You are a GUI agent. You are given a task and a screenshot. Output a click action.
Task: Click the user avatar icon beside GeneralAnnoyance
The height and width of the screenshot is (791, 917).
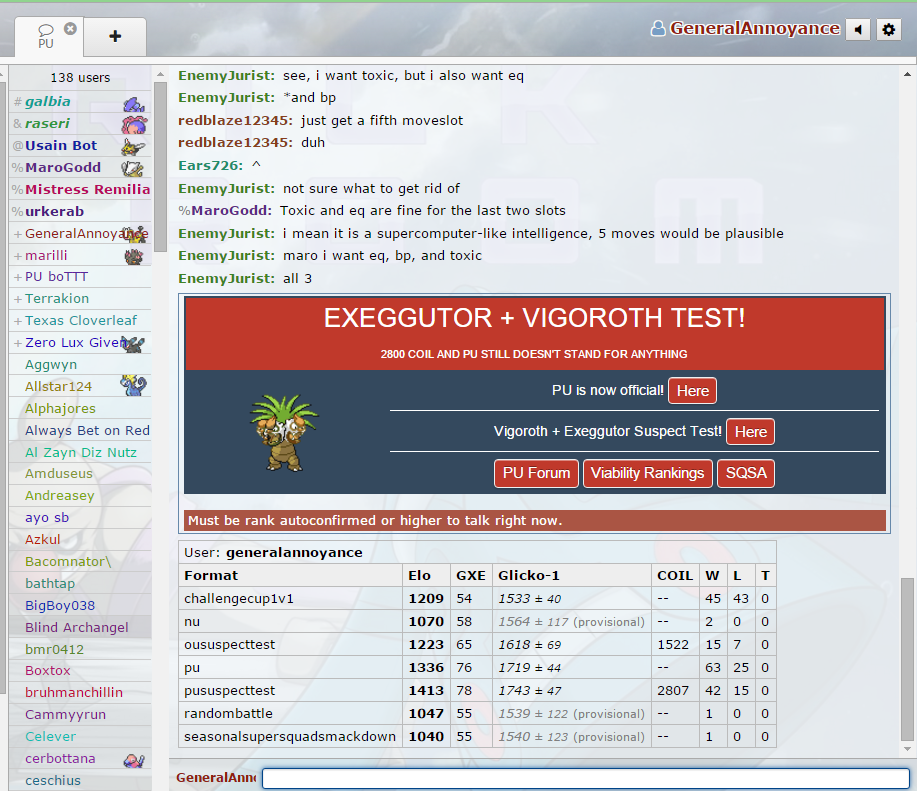(x=658, y=28)
